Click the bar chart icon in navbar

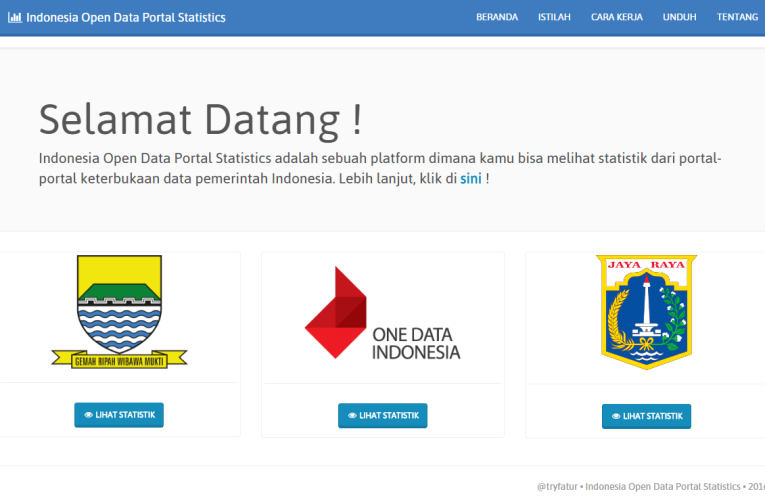coord(15,18)
